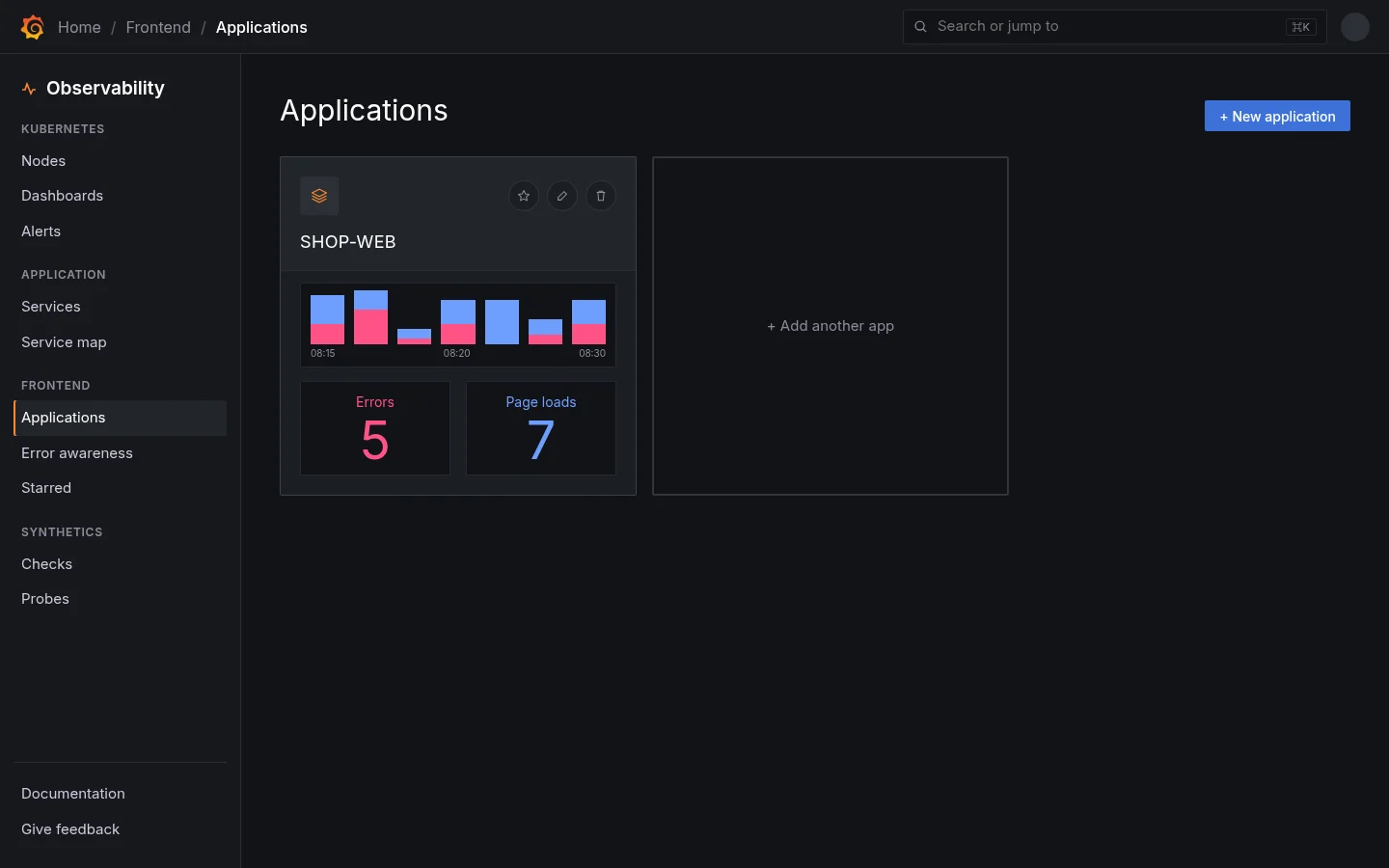Viewport: 1389px width, 868px height.
Task: Edit the SHOP-WEB application with pencil icon
Action: tap(562, 196)
